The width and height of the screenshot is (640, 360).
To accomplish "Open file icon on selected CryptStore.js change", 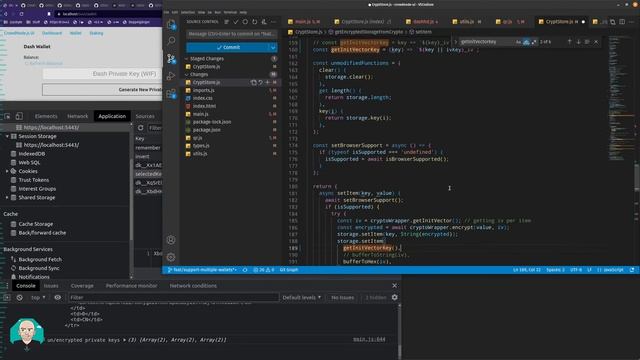I will (253, 82).
